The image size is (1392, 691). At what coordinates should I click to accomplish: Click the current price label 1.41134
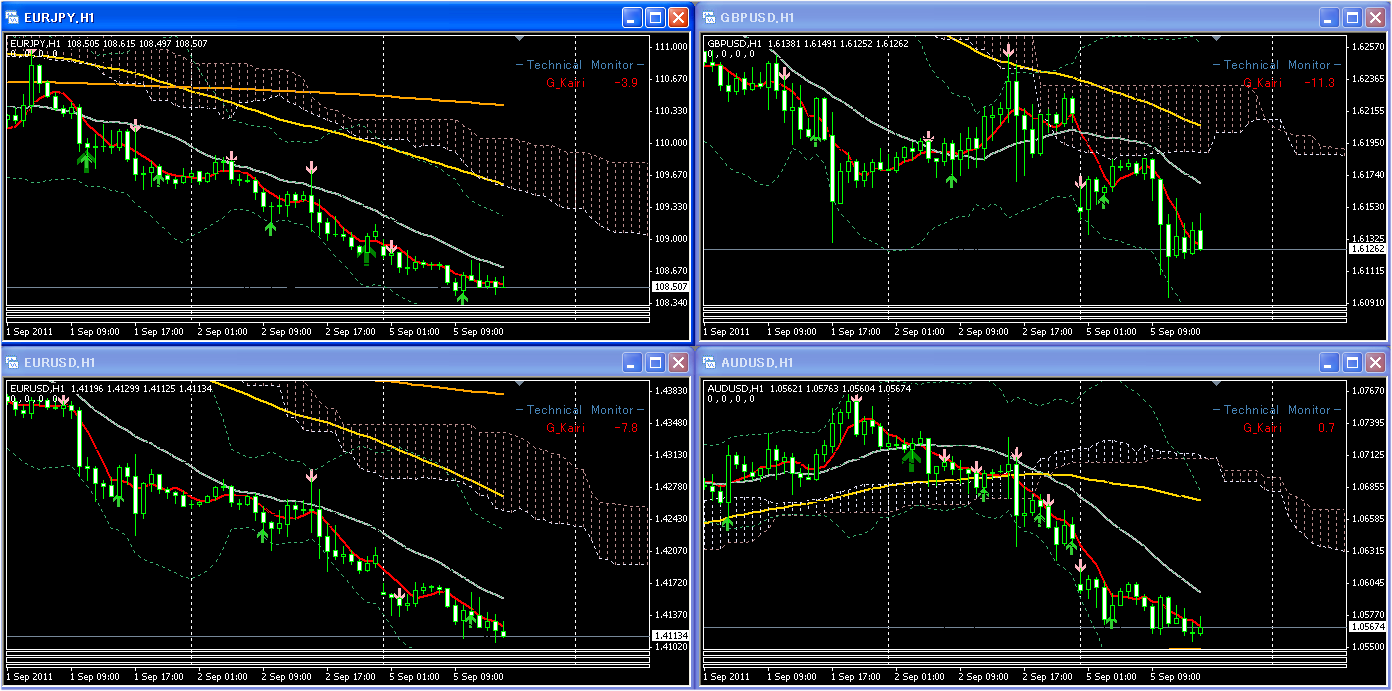668,636
